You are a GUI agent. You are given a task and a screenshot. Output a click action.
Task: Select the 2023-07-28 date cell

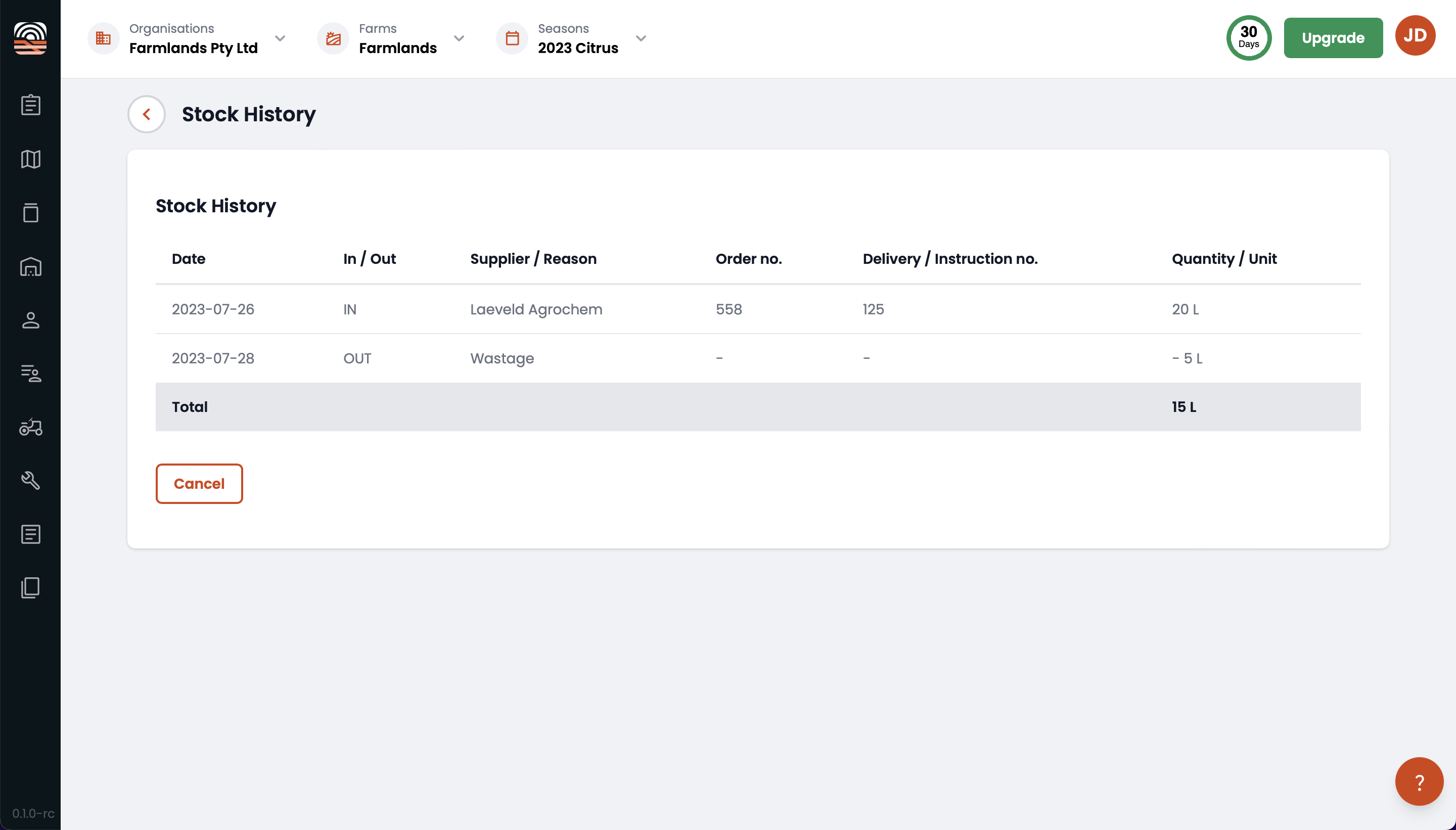[213, 358]
